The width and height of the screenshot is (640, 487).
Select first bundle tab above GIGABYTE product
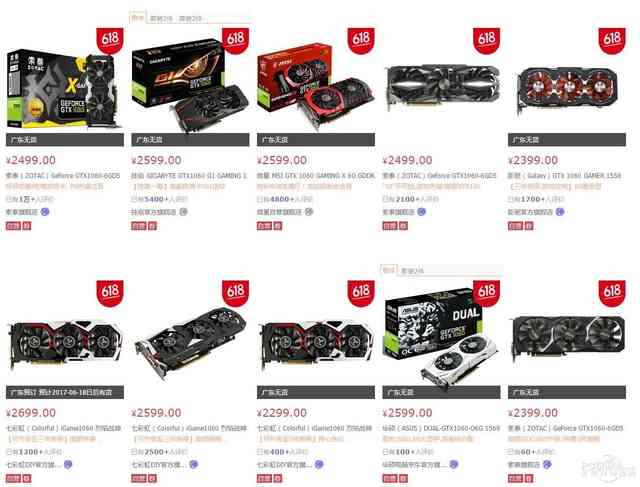(138, 18)
